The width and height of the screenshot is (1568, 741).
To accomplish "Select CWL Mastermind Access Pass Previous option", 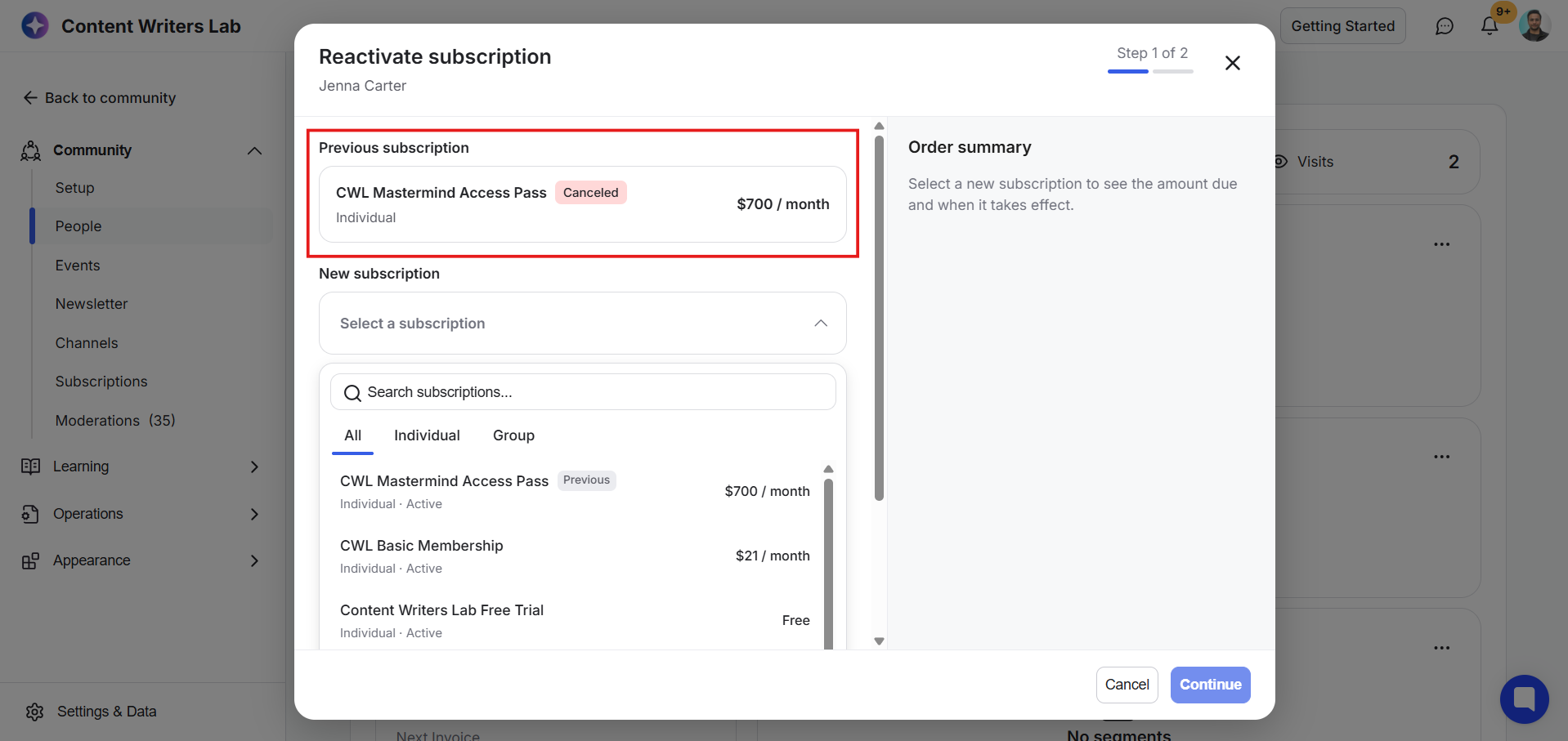I will point(575,491).
